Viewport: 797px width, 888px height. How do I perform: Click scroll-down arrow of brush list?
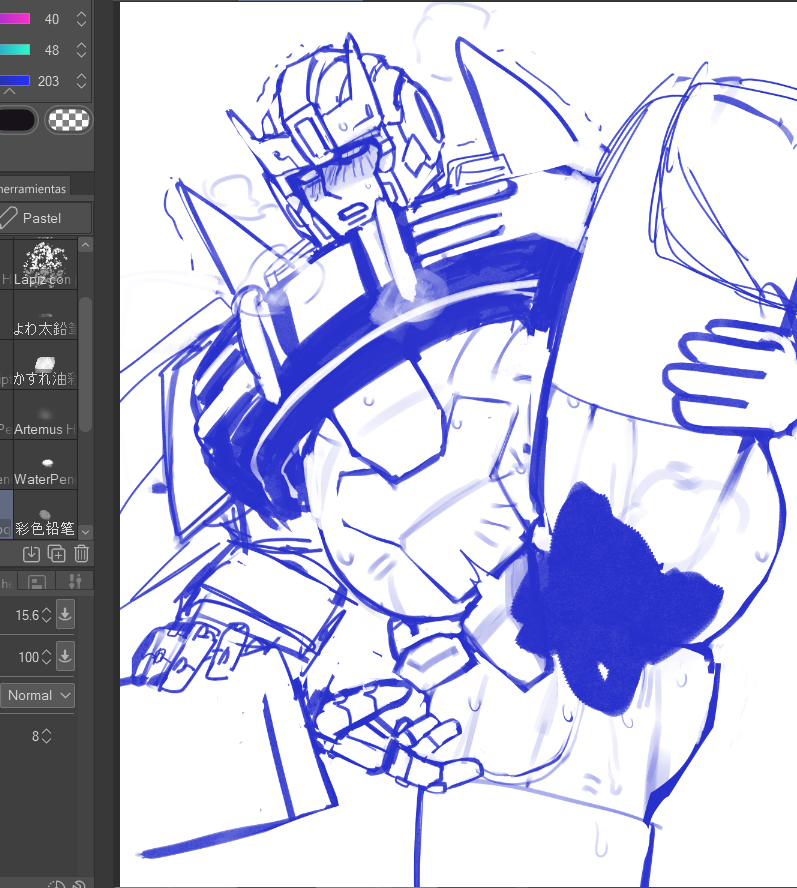86,532
